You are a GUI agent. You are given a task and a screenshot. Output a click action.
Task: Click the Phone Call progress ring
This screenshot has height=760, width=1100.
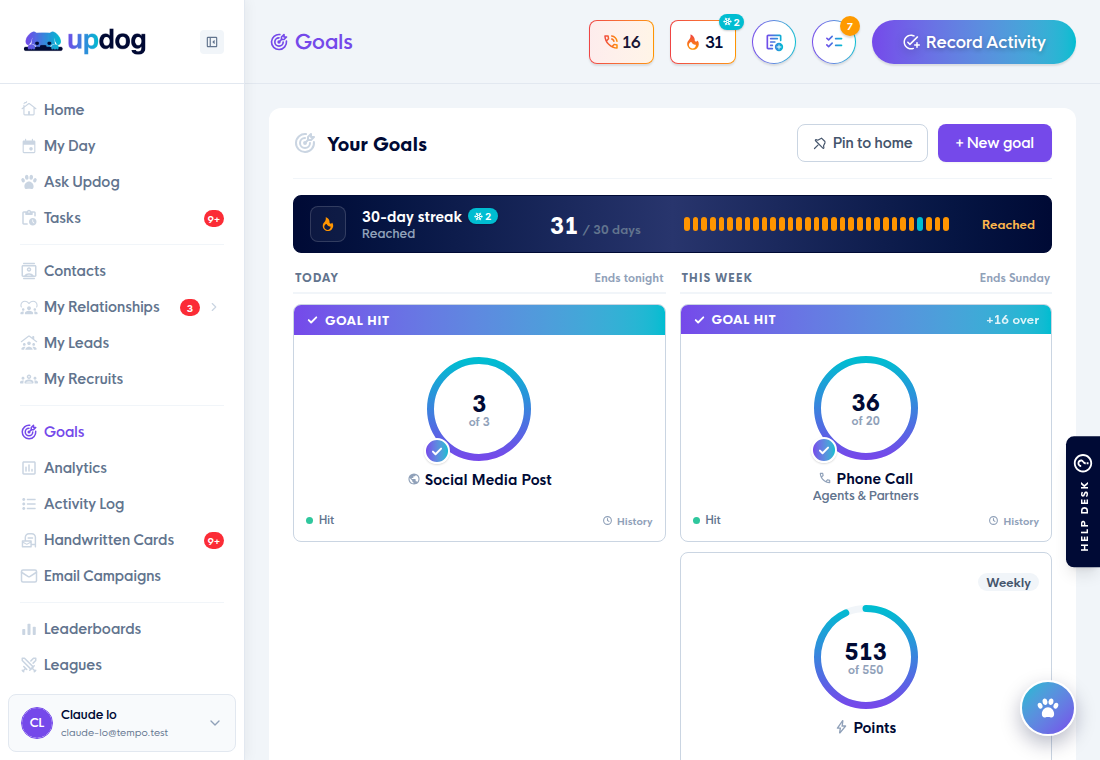click(x=866, y=408)
